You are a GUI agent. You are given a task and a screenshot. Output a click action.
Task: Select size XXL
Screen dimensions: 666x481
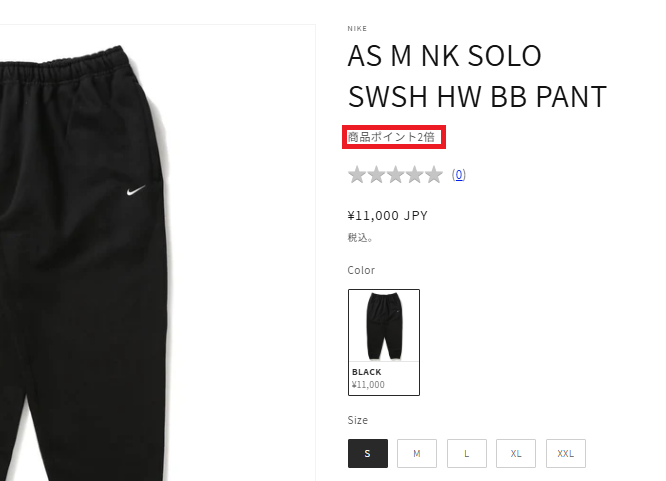click(x=566, y=454)
